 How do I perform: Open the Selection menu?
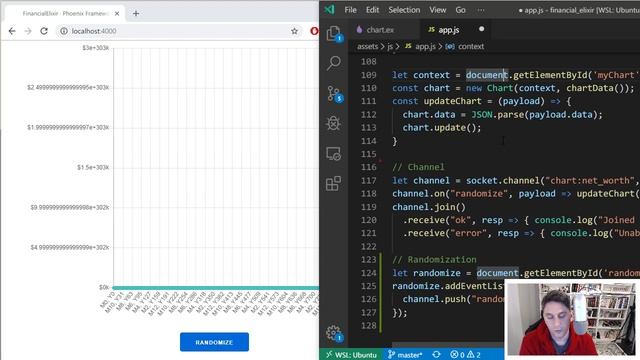tap(404, 10)
